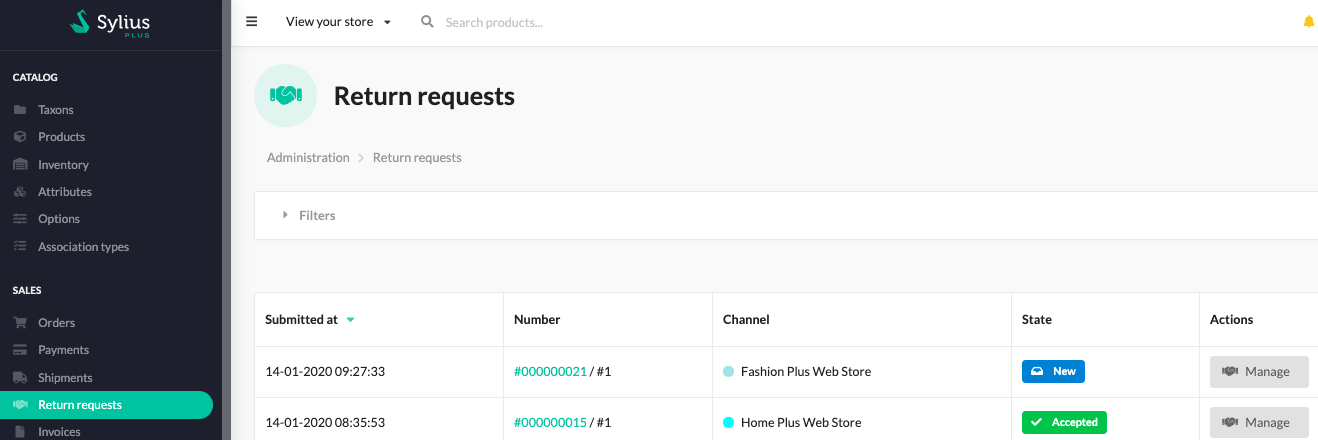Viewport: 1318px width, 440px height.
Task: Open Taxons via its folder icon
Action: pos(19,110)
